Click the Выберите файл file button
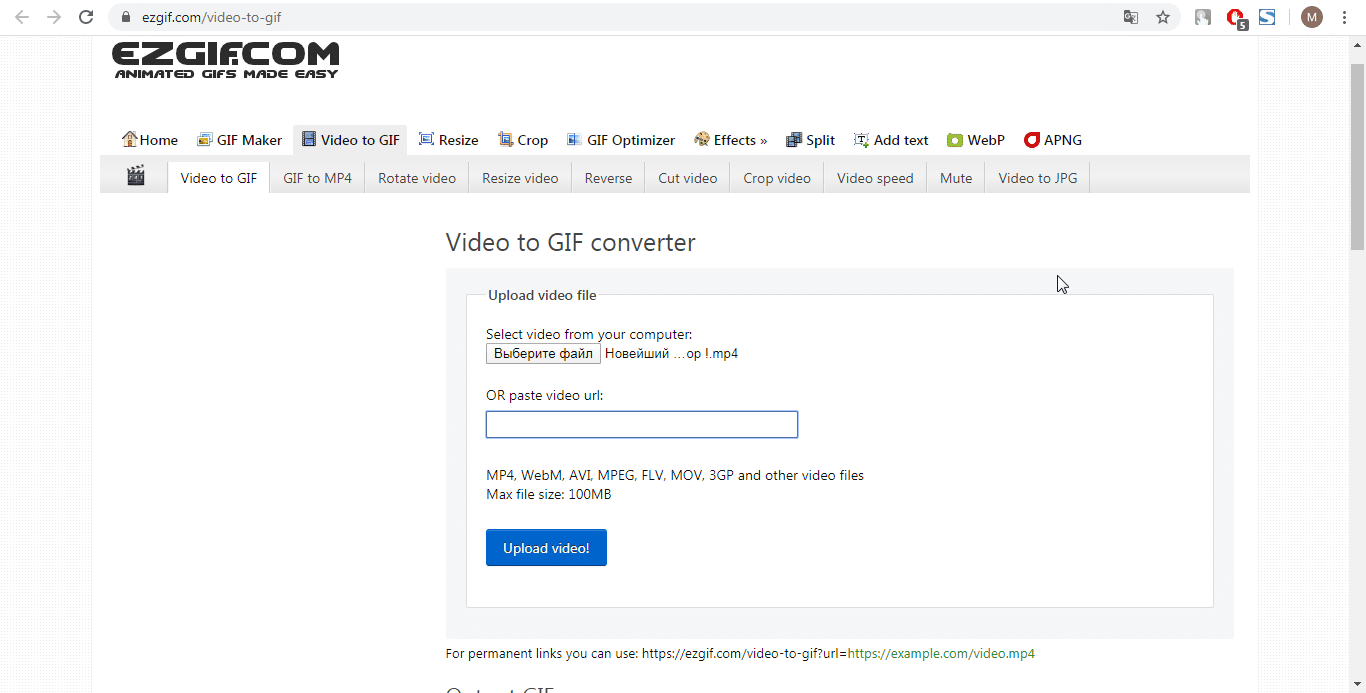This screenshot has width=1366, height=693. point(543,354)
